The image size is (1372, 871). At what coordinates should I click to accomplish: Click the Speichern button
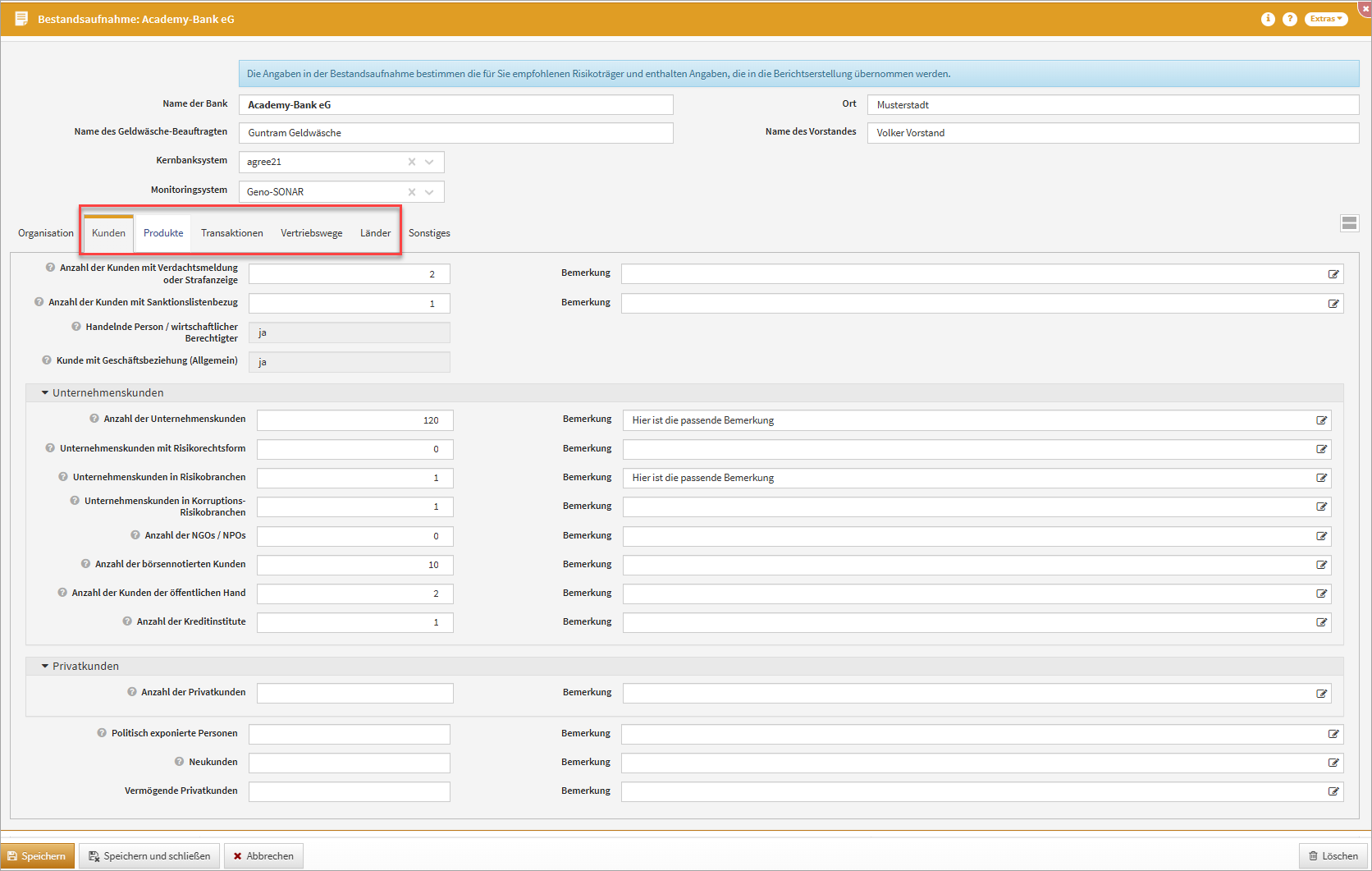(38, 856)
